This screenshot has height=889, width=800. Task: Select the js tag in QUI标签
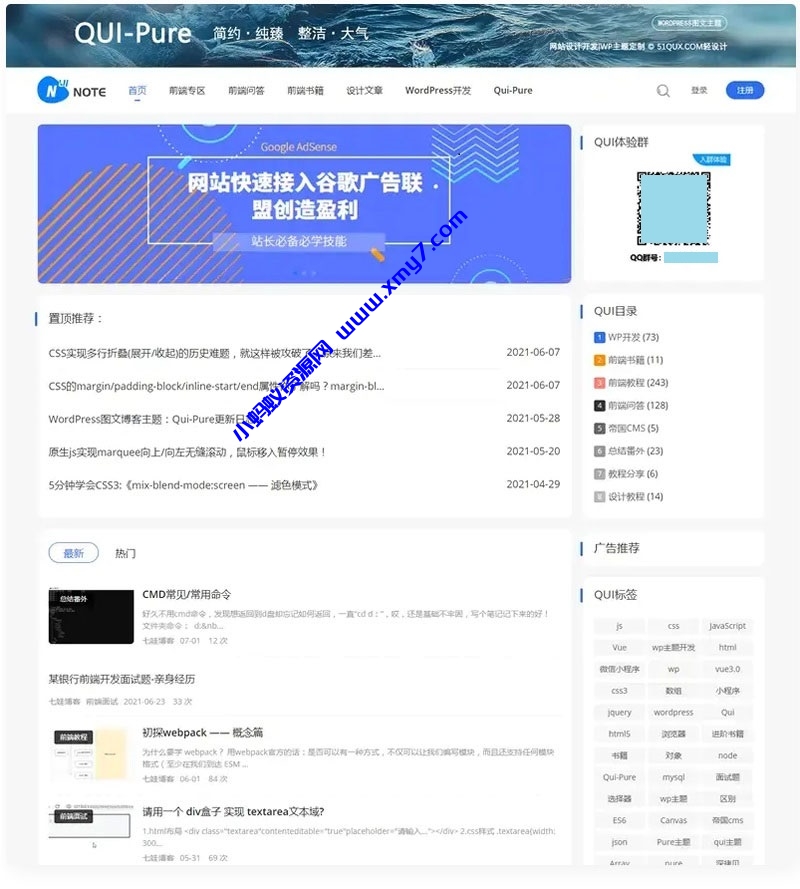(619, 625)
